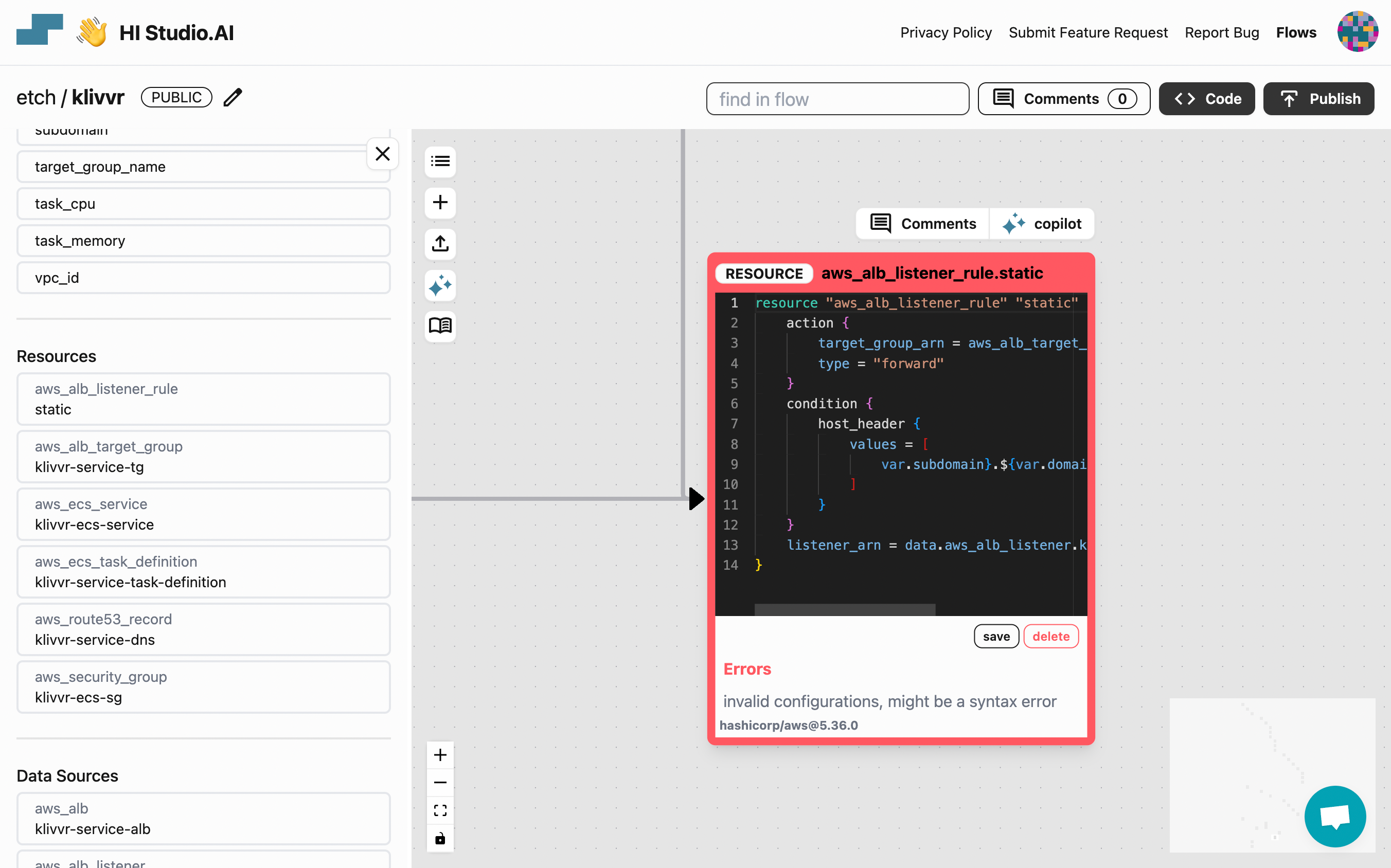Click the save button on static resource
Viewport: 1391px width, 868px height.
coord(996,636)
